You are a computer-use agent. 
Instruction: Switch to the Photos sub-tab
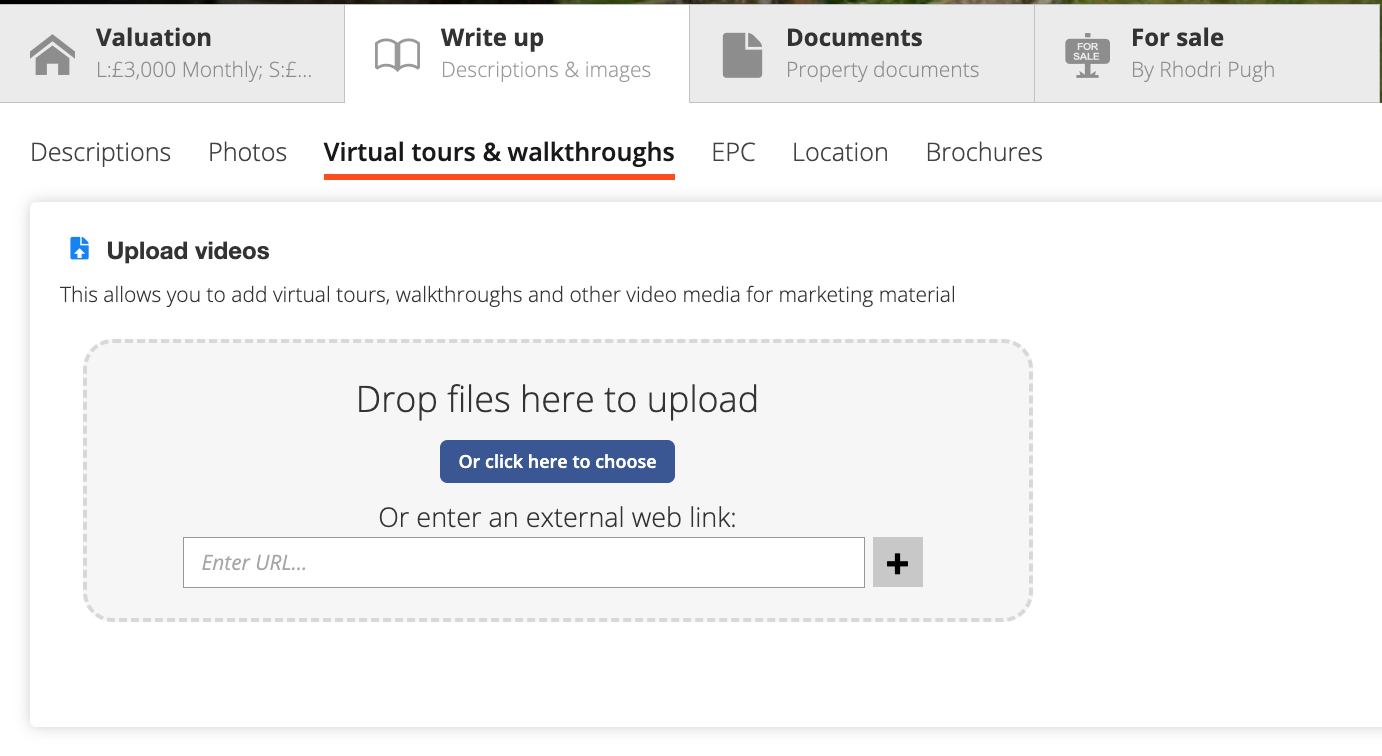coord(248,152)
